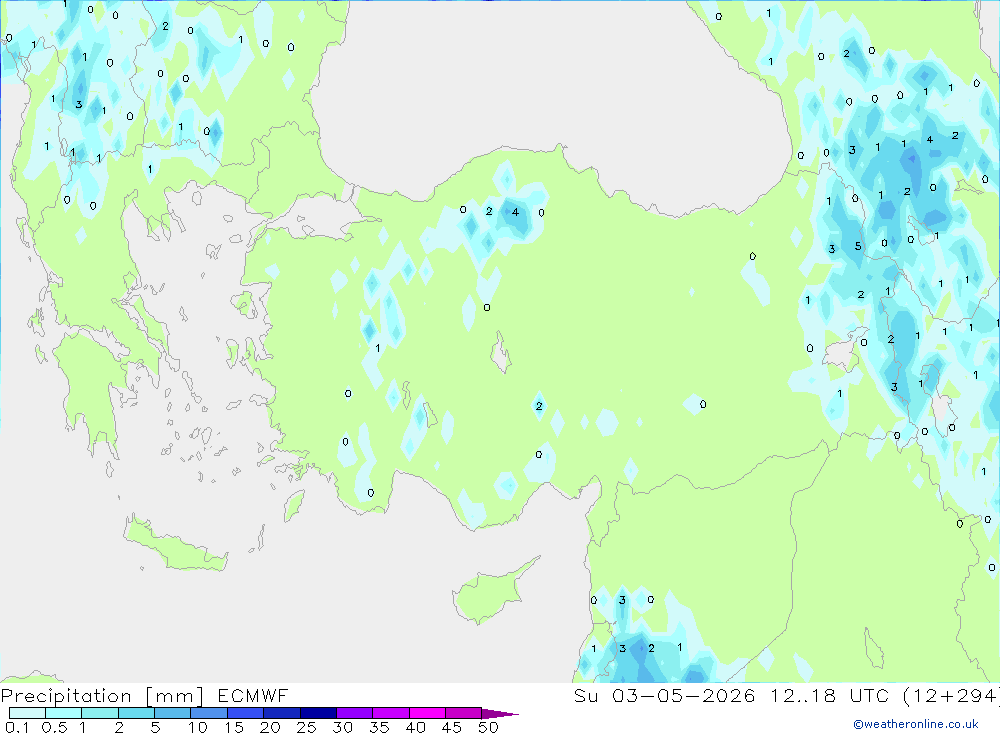
Task: Click the island of Crete on the map
Action: tap(175, 545)
